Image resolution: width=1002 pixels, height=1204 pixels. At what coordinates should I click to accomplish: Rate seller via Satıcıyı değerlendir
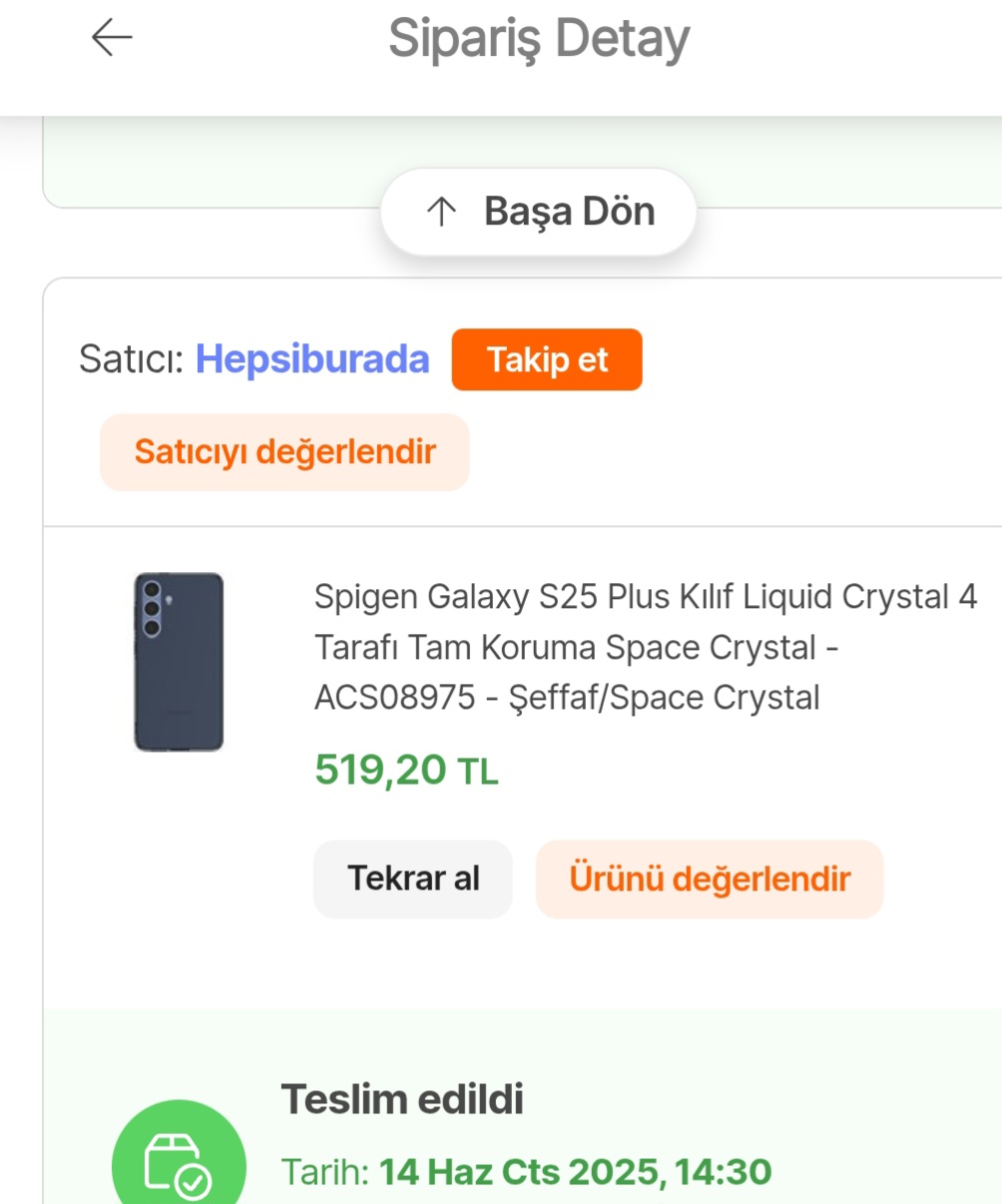point(284,452)
